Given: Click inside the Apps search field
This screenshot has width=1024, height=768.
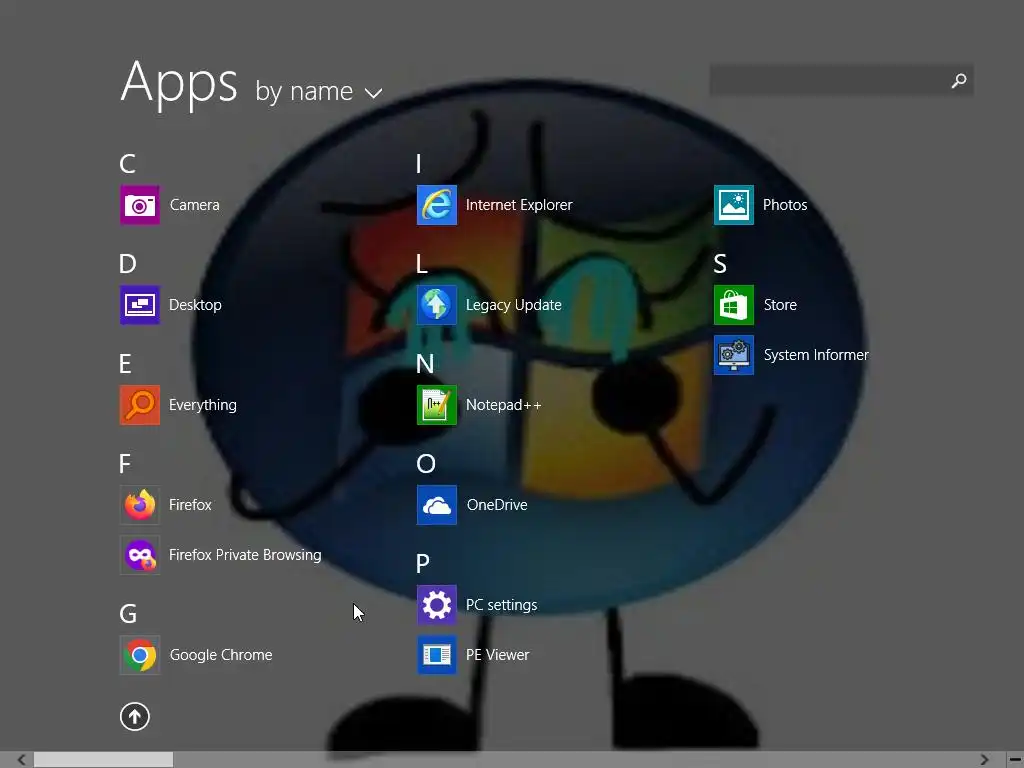Looking at the screenshot, I should (x=841, y=80).
